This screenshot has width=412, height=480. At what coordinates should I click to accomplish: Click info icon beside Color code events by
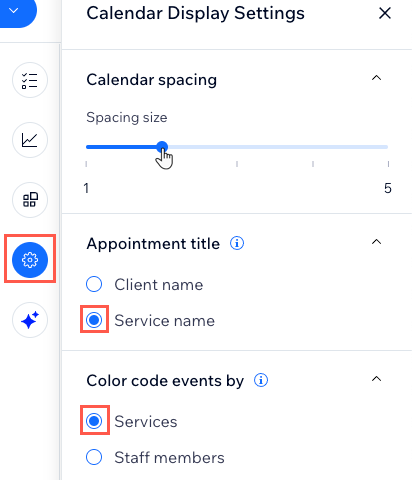pos(261,380)
